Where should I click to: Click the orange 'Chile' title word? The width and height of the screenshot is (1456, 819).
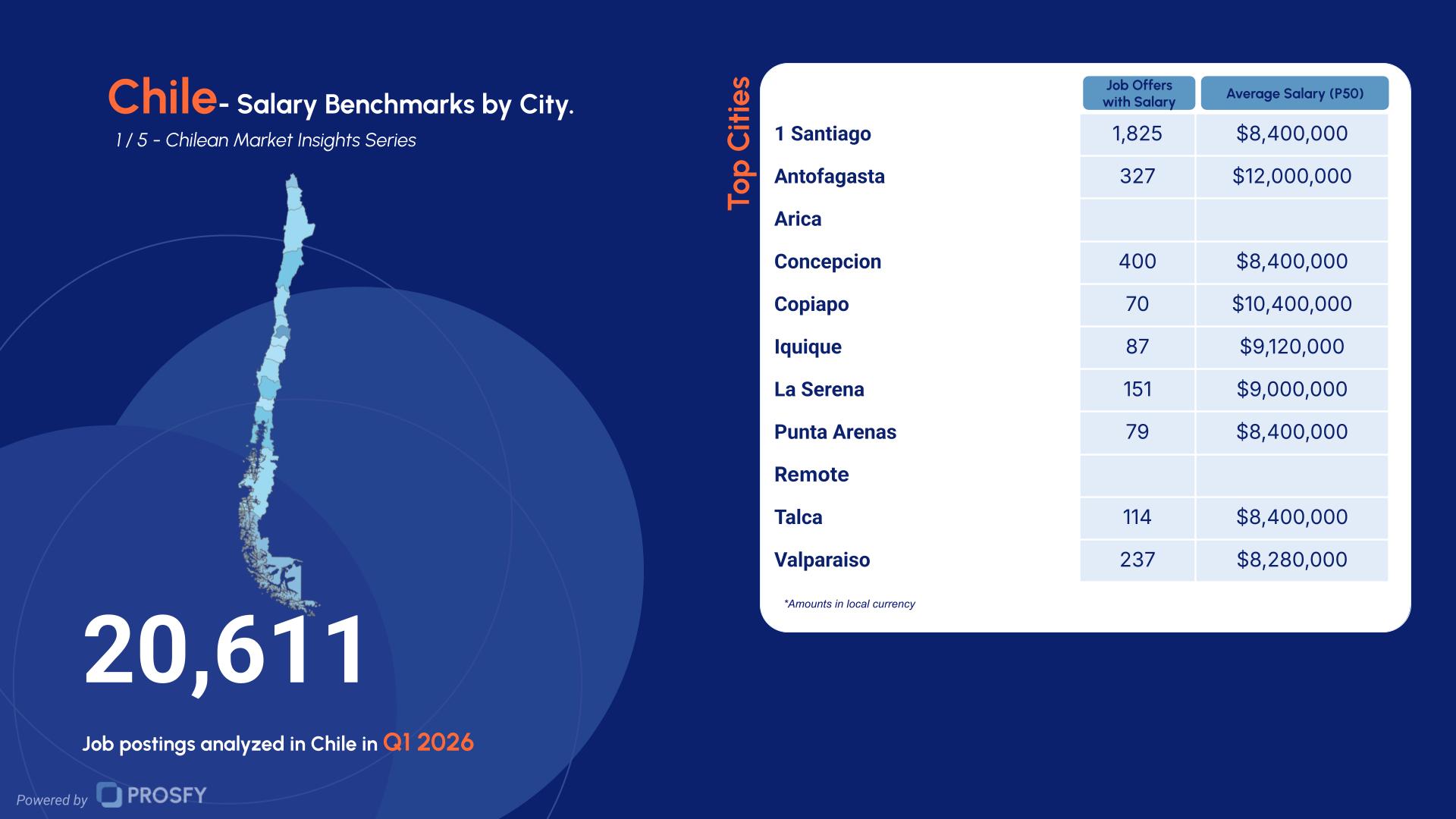click(x=162, y=97)
